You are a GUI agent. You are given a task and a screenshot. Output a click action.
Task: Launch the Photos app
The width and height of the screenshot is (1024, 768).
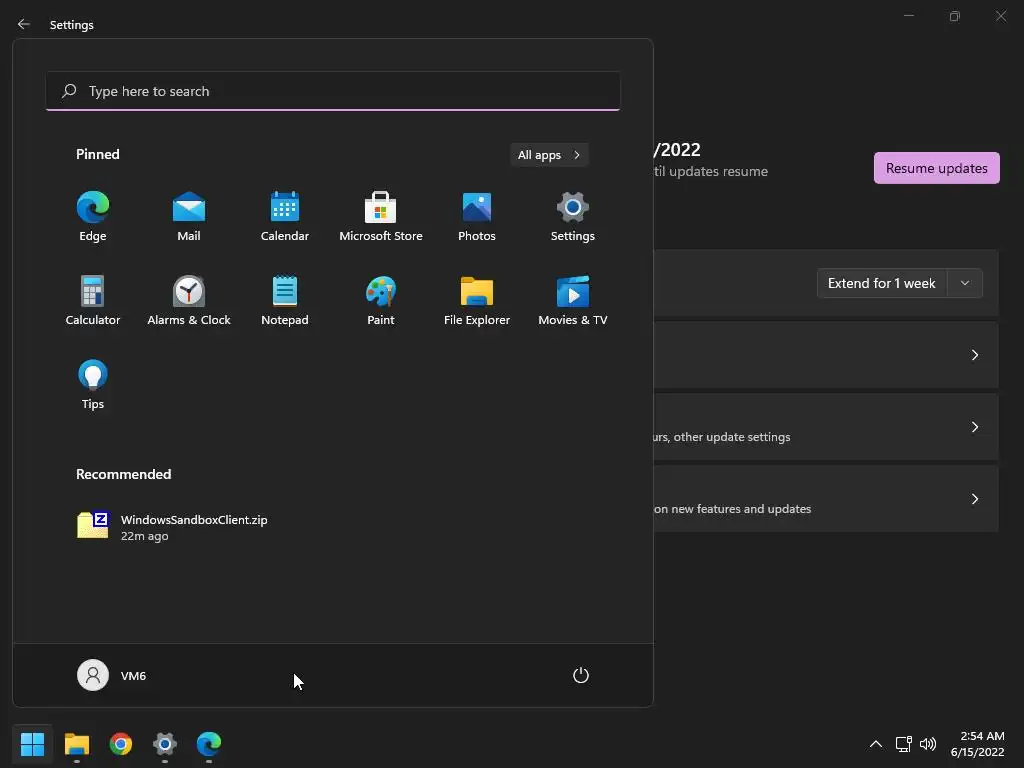tap(477, 216)
